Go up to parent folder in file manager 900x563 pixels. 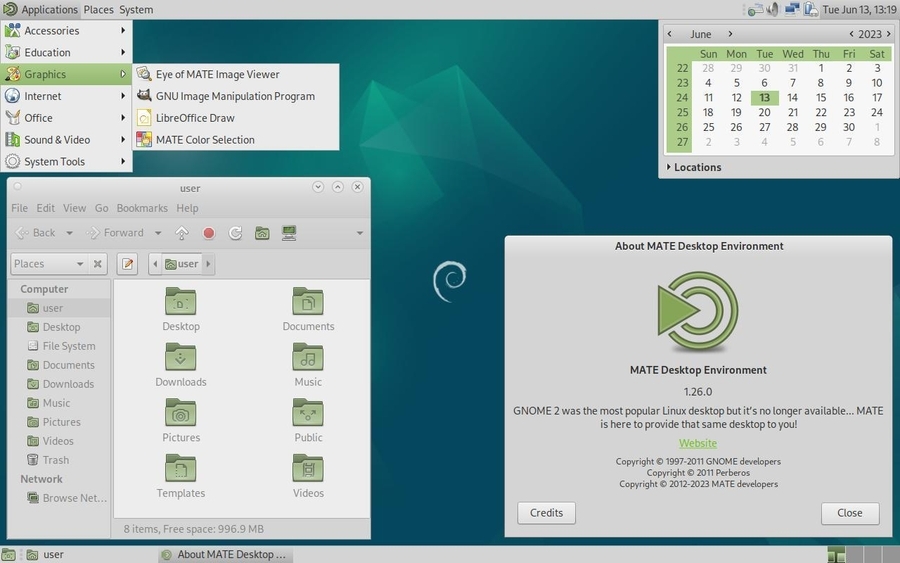tap(182, 233)
